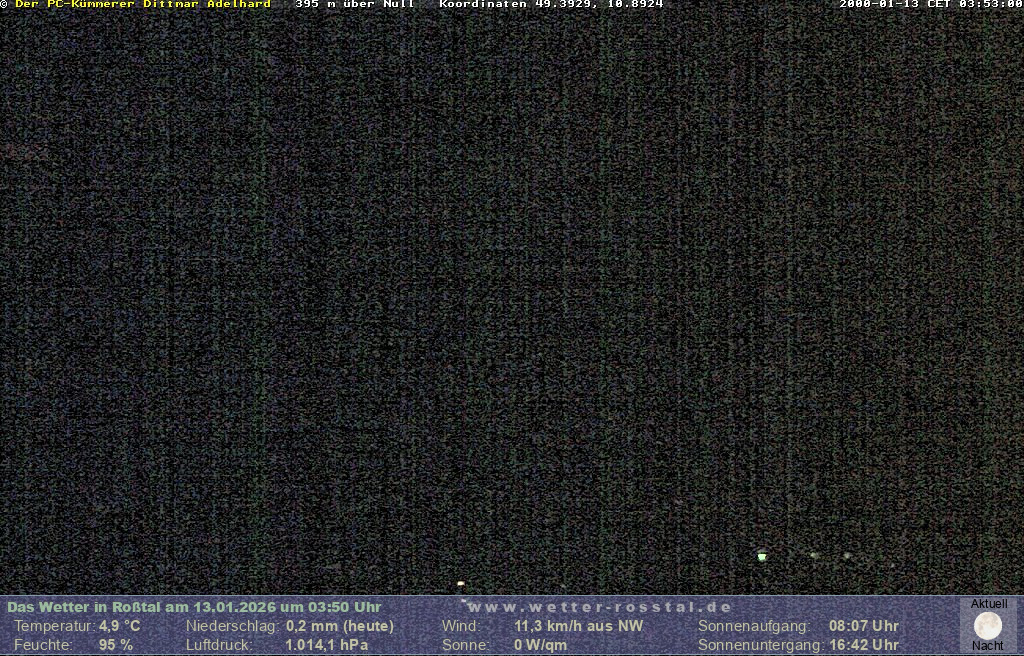Viewport: 1024px width, 656px height.
Task: Click the Sonne value 0 W/qm
Action: [540, 645]
